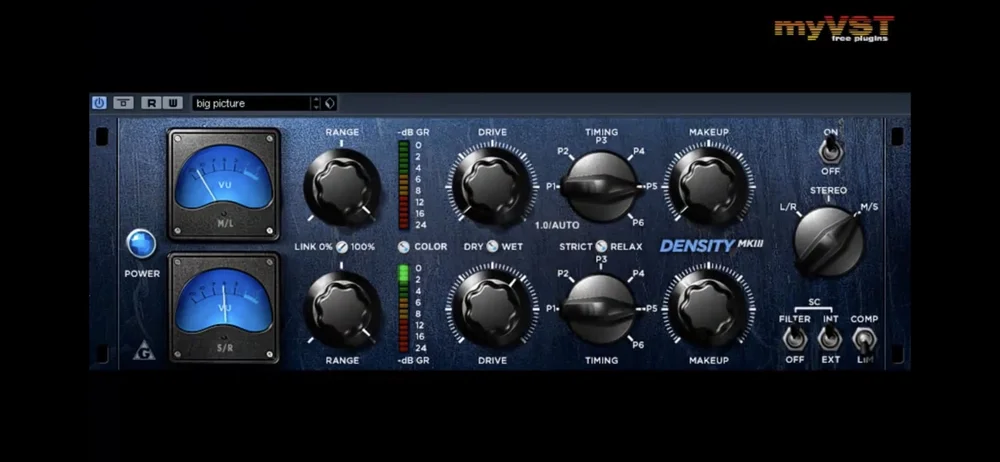
Task: Open the 'big picture' preset field
Action: pyautogui.click(x=251, y=103)
